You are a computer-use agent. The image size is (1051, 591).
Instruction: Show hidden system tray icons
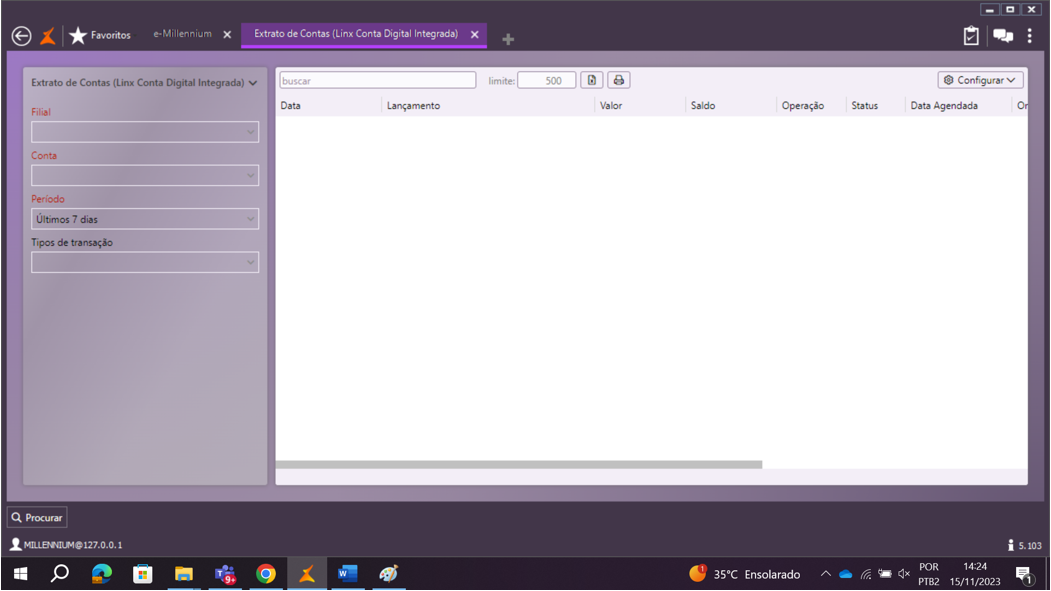826,574
